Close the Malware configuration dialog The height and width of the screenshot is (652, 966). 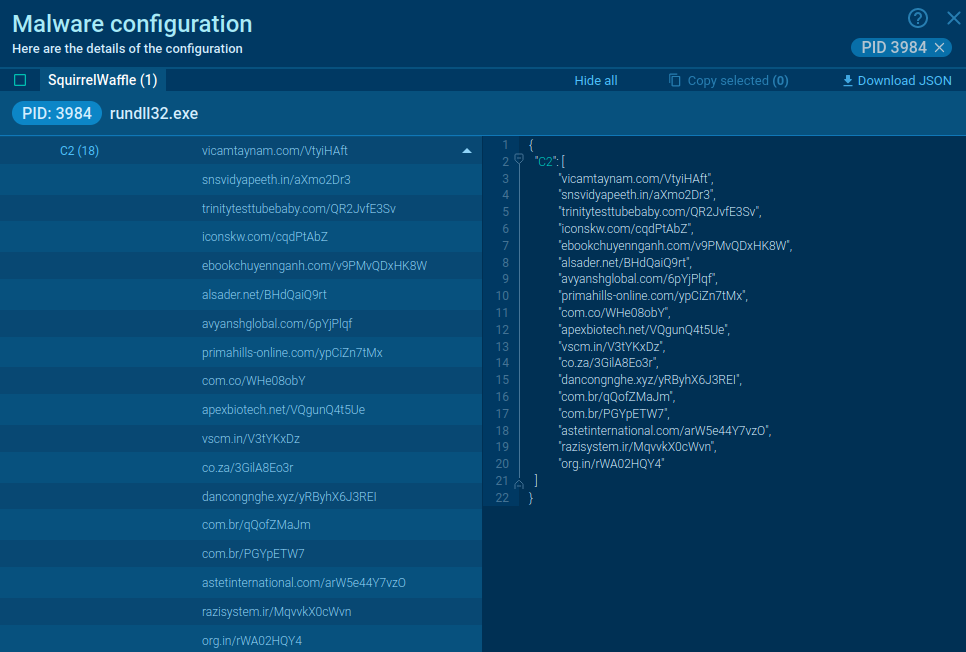(x=953, y=17)
